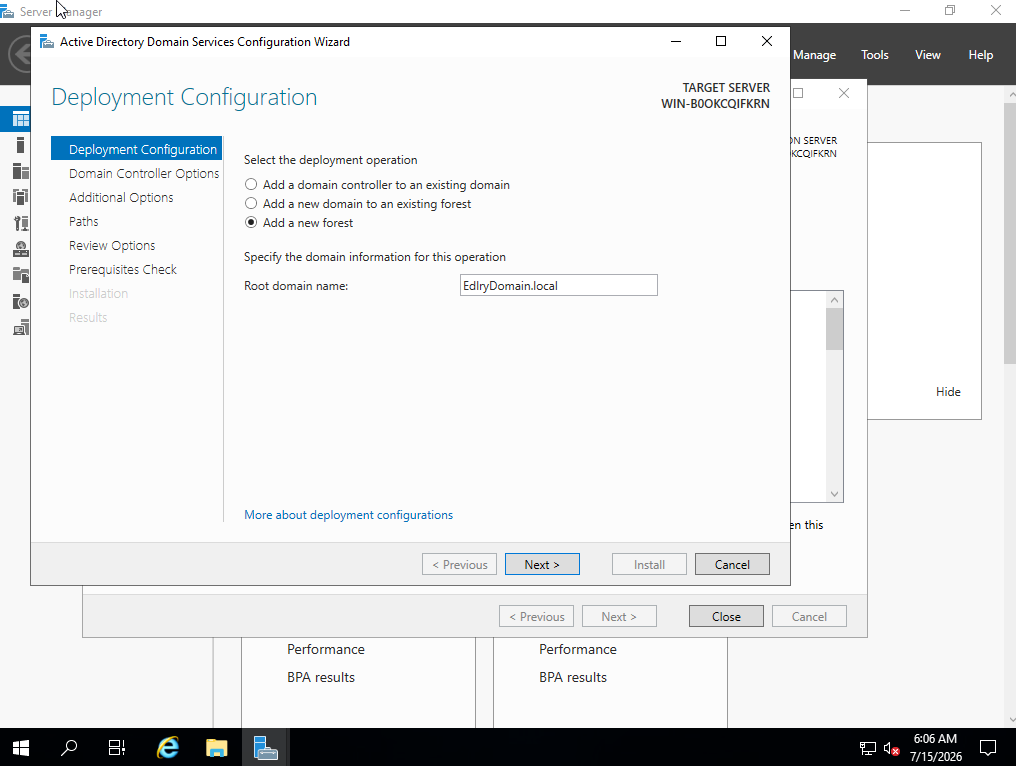The image size is (1016, 766).
Task: Click scroll-up arrow in background wizard list
Action: coord(835,299)
